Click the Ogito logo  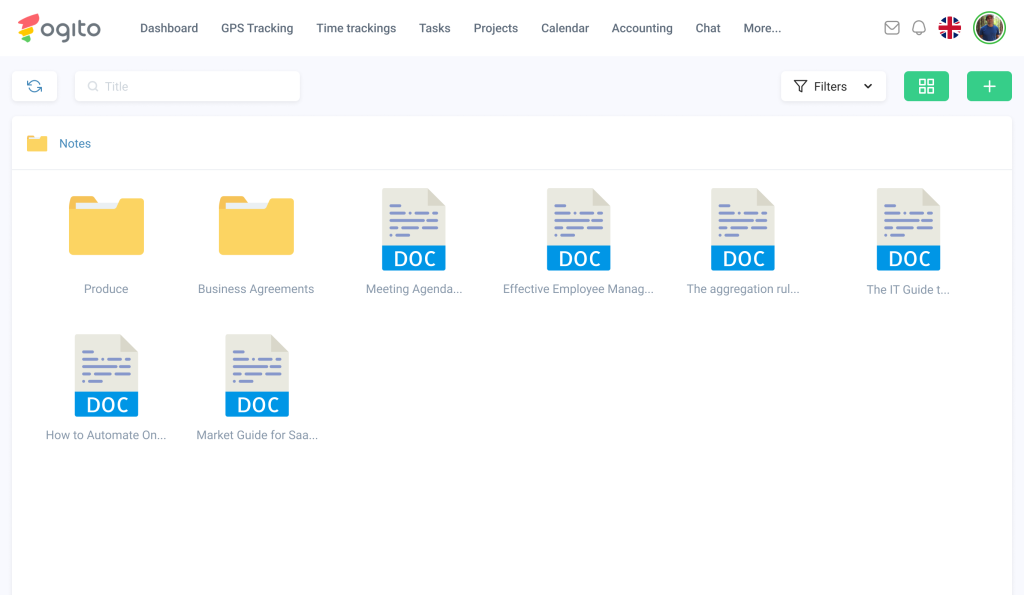tap(60, 28)
